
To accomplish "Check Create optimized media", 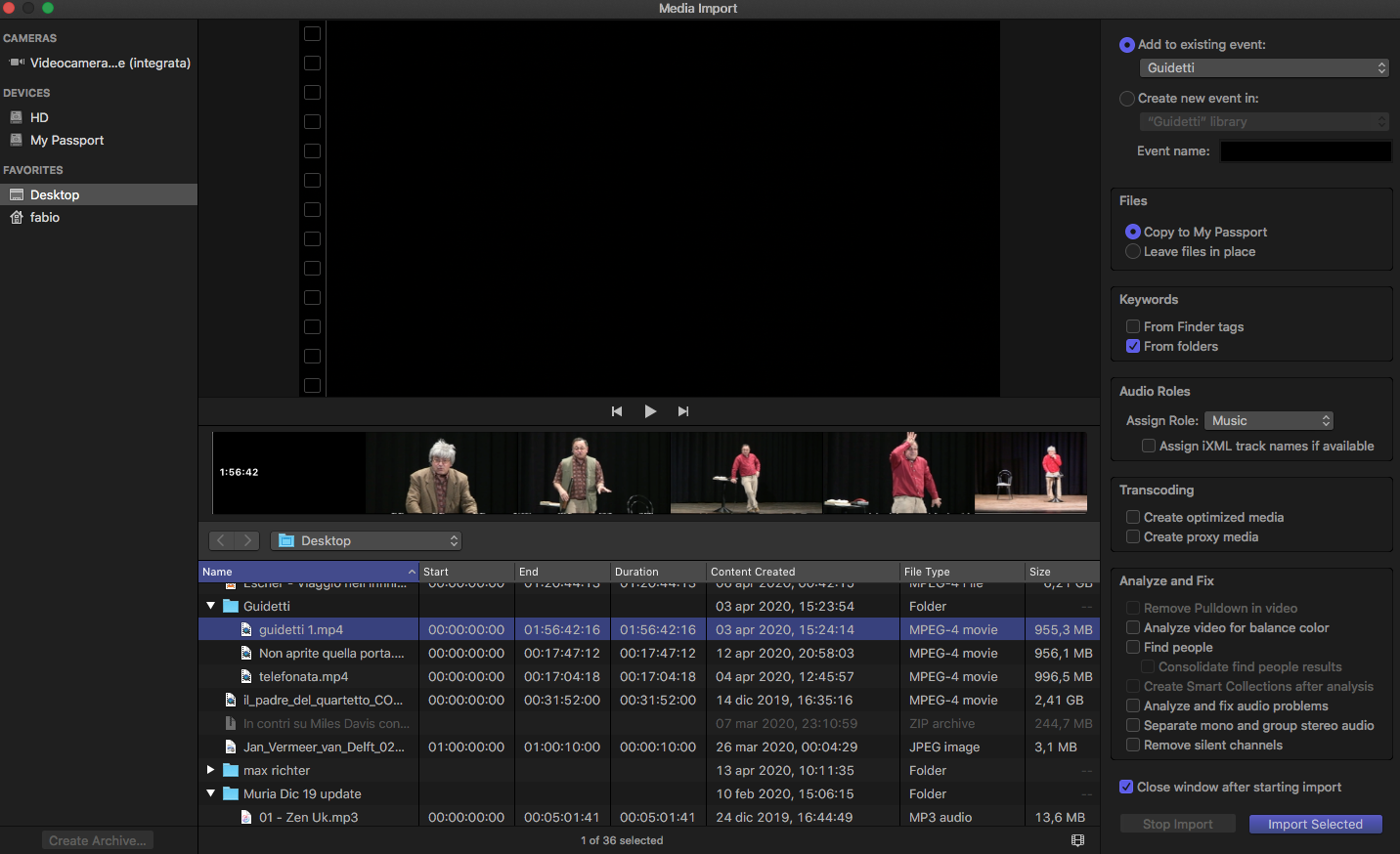I will [x=1133, y=517].
